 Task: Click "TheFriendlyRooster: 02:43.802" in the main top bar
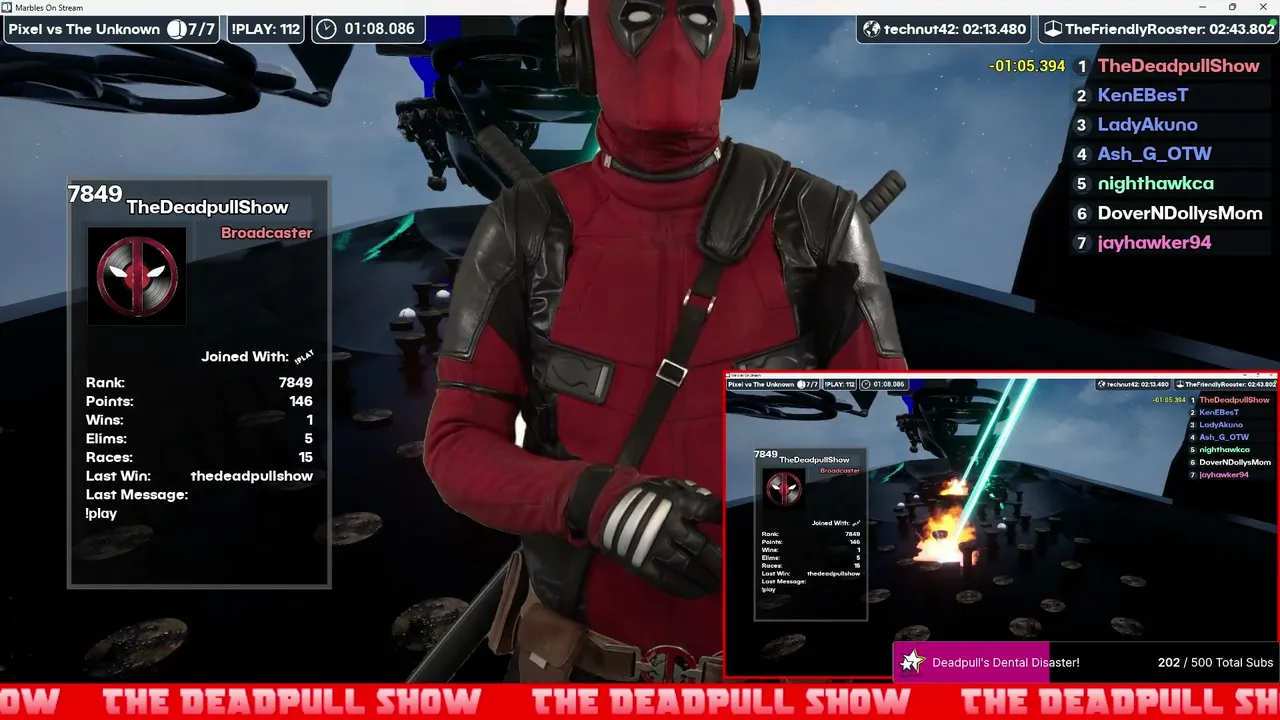coord(1170,29)
